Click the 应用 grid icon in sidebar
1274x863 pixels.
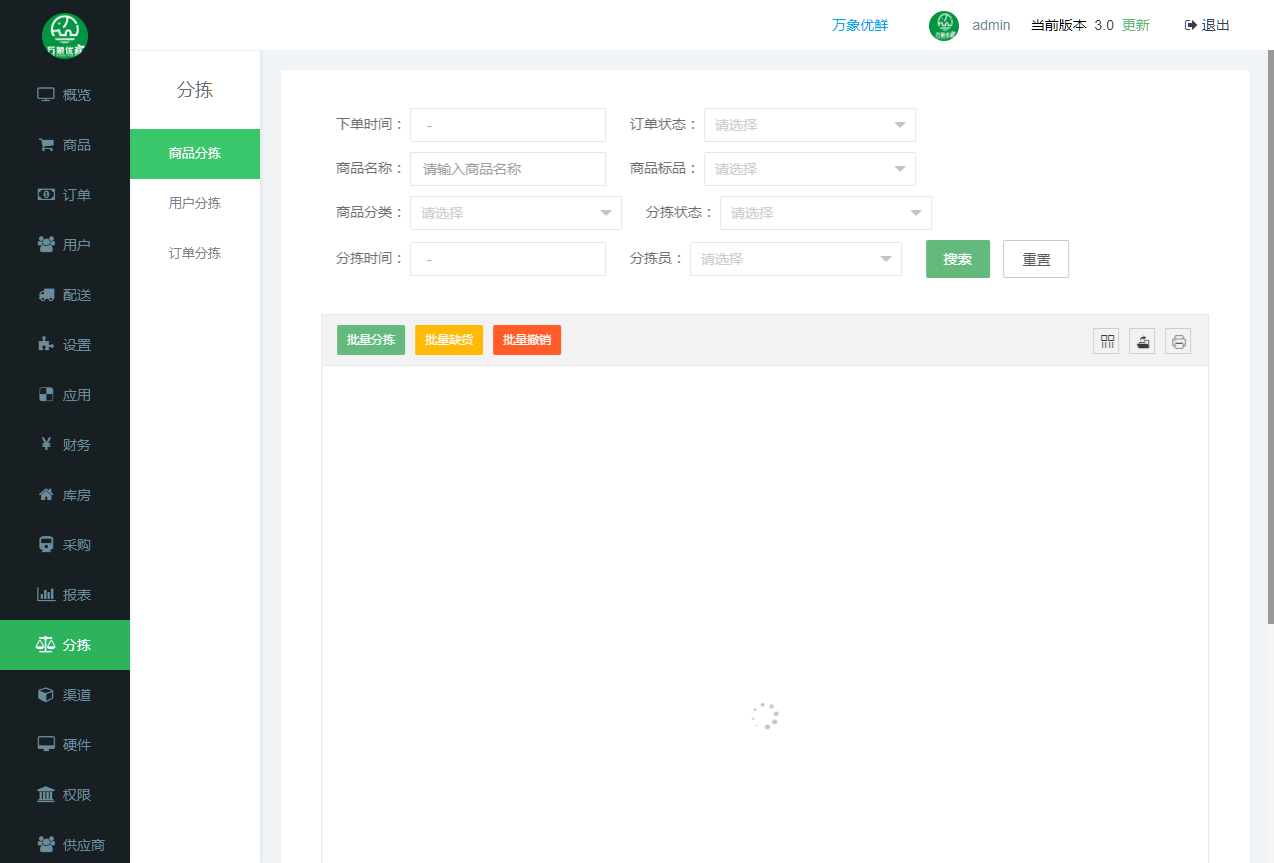(x=46, y=395)
